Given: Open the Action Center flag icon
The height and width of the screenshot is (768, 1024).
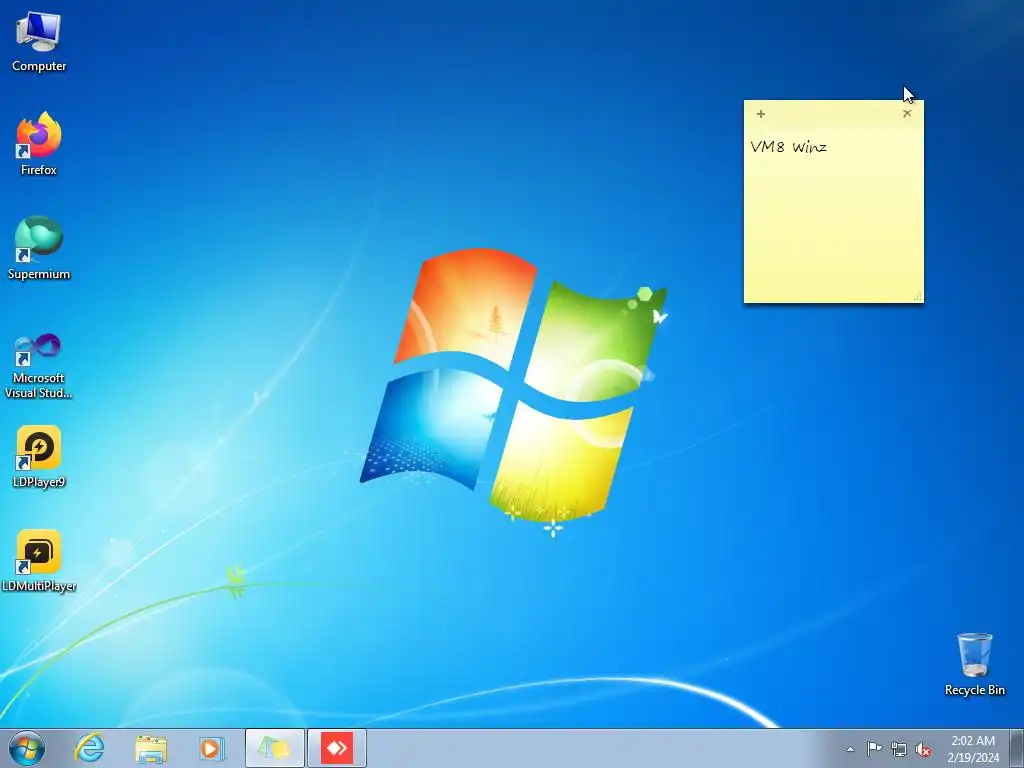Looking at the screenshot, I should (874, 749).
